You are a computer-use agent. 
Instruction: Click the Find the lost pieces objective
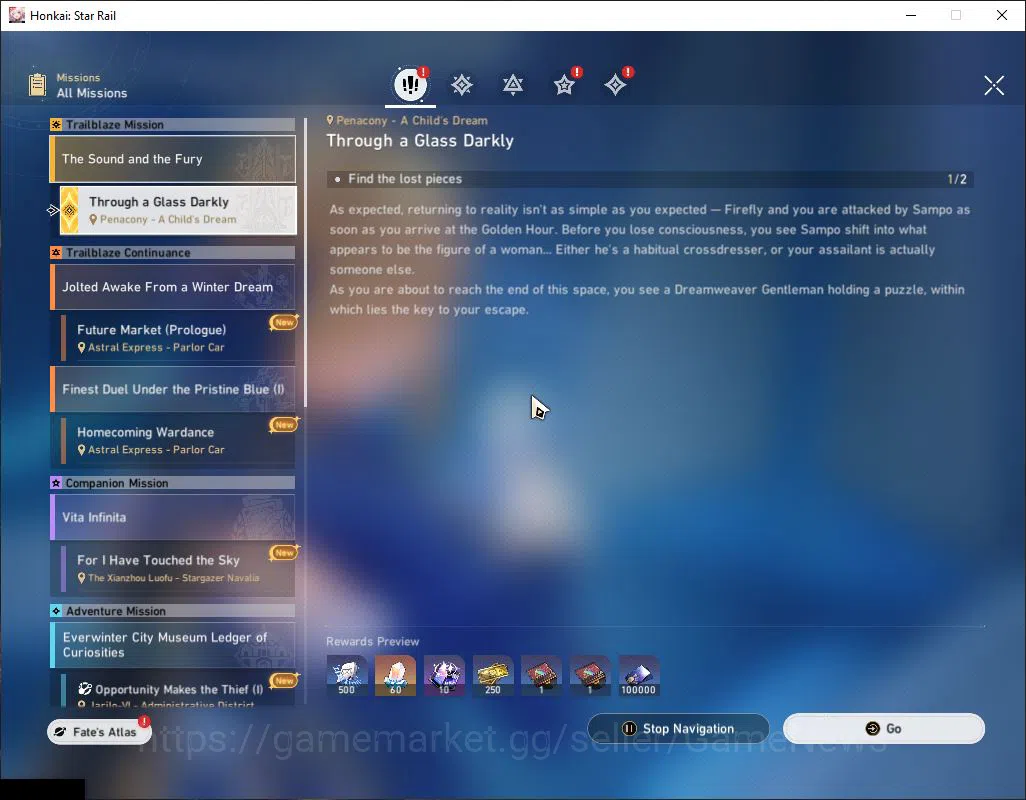pos(650,179)
